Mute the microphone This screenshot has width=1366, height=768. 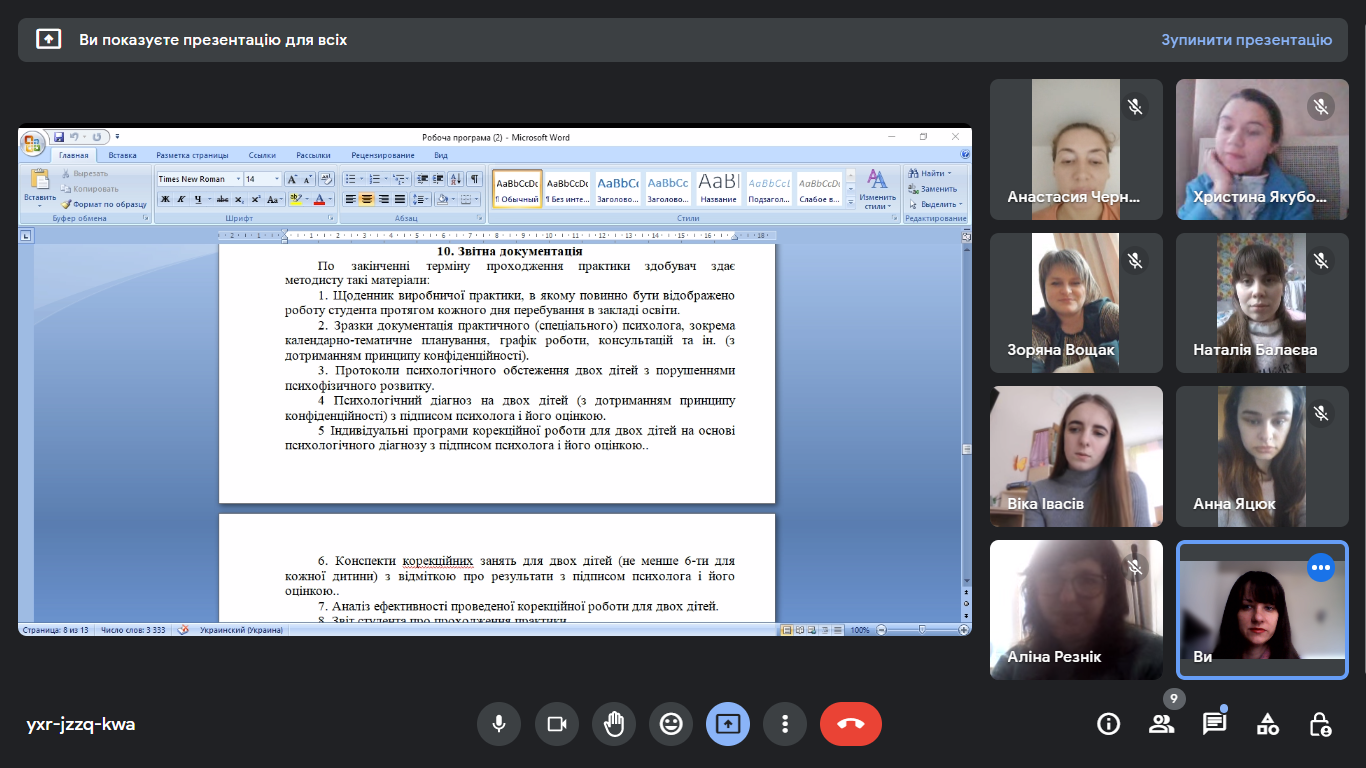click(498, 724)
